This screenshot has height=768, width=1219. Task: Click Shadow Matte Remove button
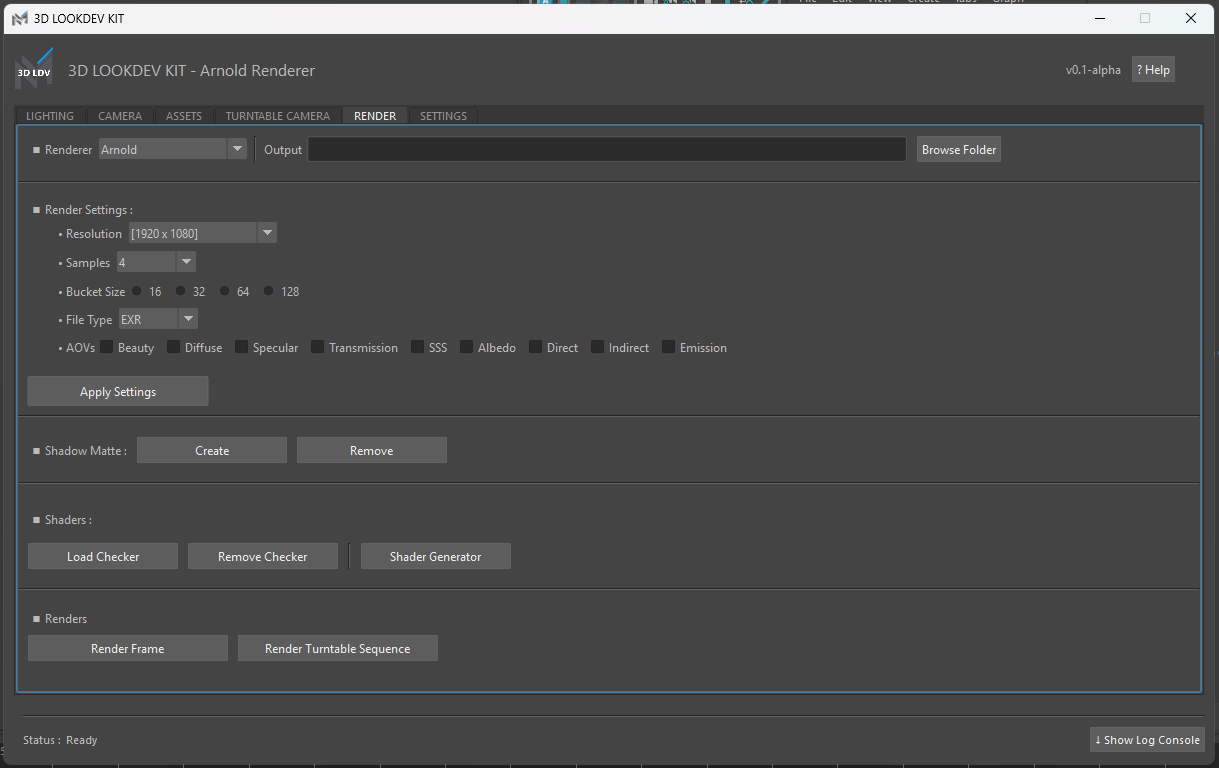[x=372, y=450]
